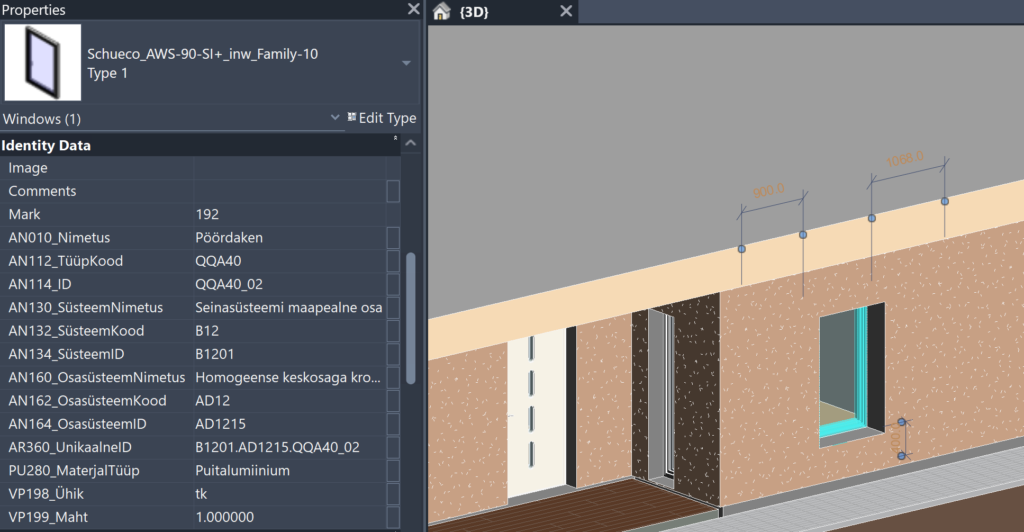Click the associate button beside Comments

(393, 191)
